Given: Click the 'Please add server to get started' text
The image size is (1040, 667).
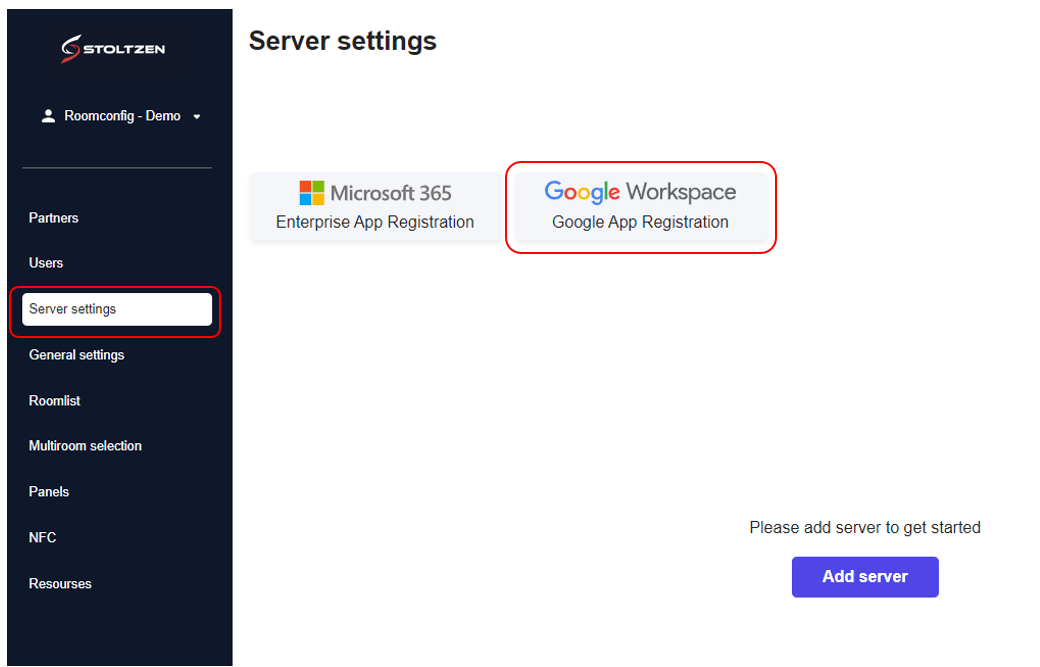Looking at the screenshot, I should coord(865,528).
